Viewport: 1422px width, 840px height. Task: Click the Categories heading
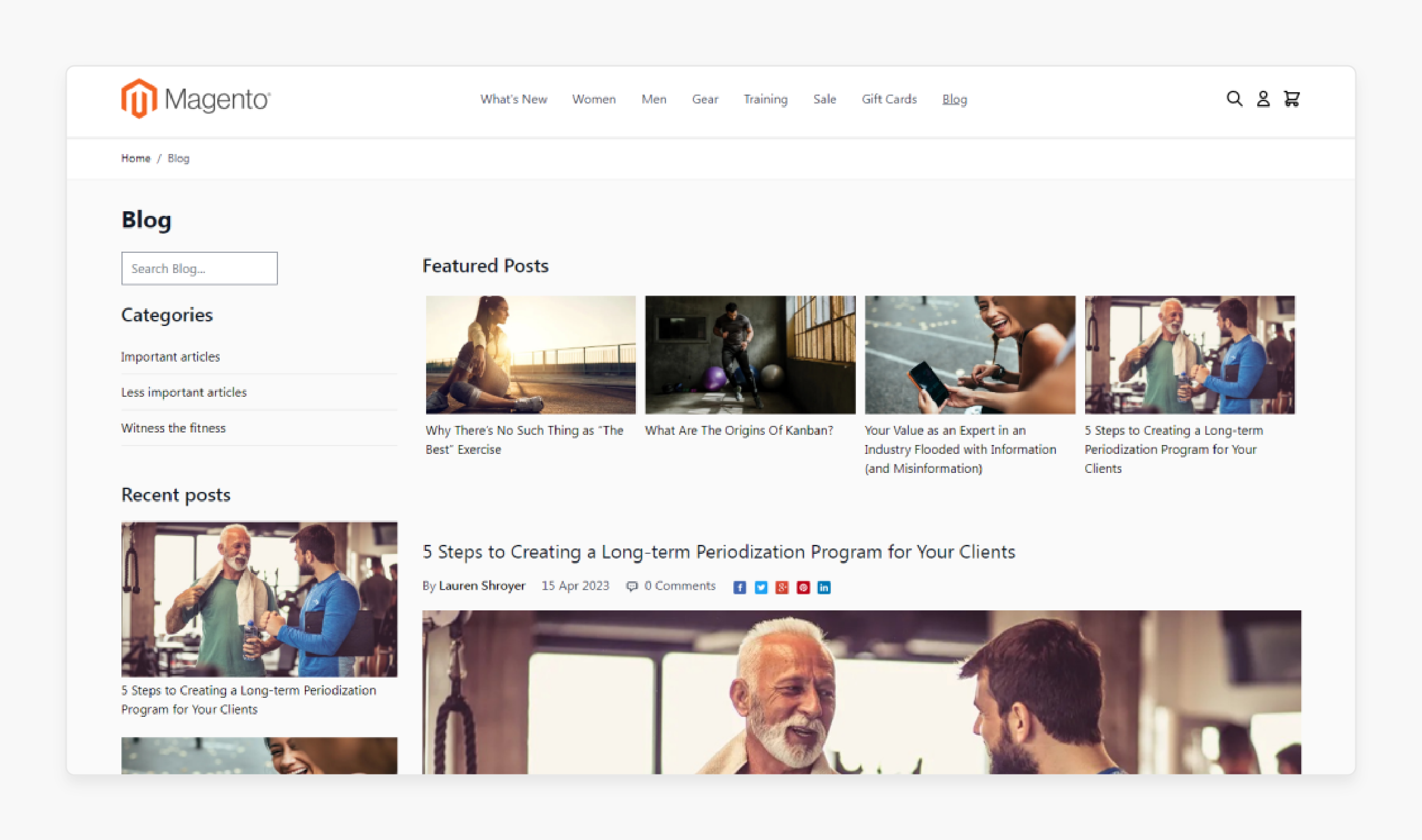tap(167, 315)
